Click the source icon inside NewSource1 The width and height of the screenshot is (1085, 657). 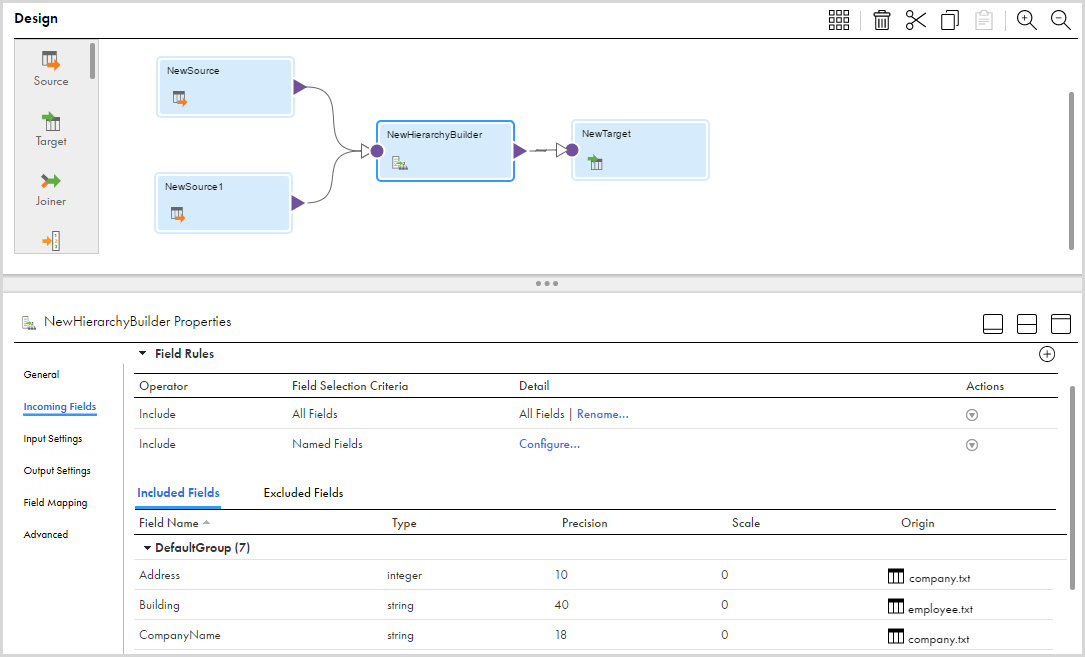coord(178,215)
